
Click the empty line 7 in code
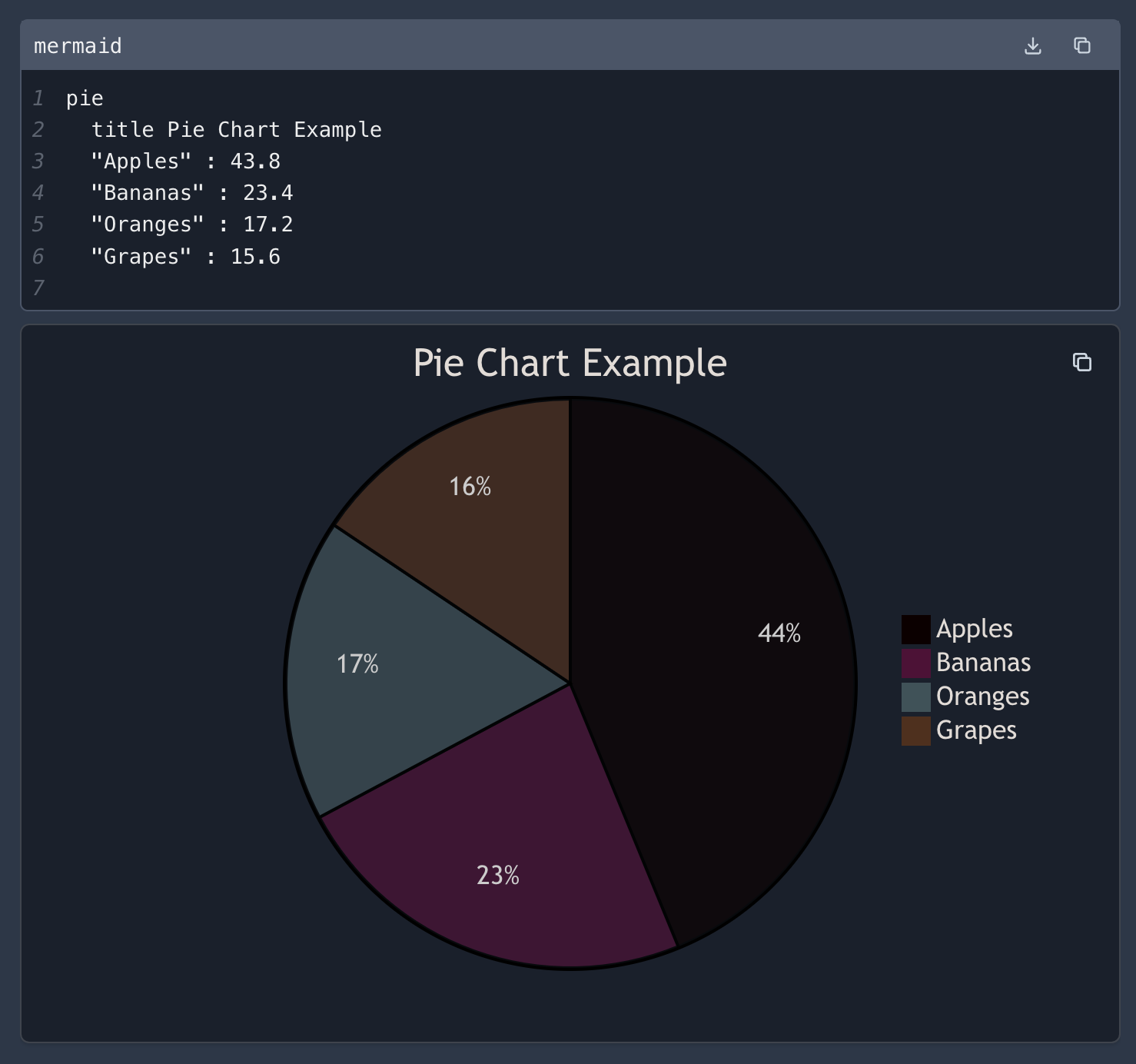[x=231, y=288]
